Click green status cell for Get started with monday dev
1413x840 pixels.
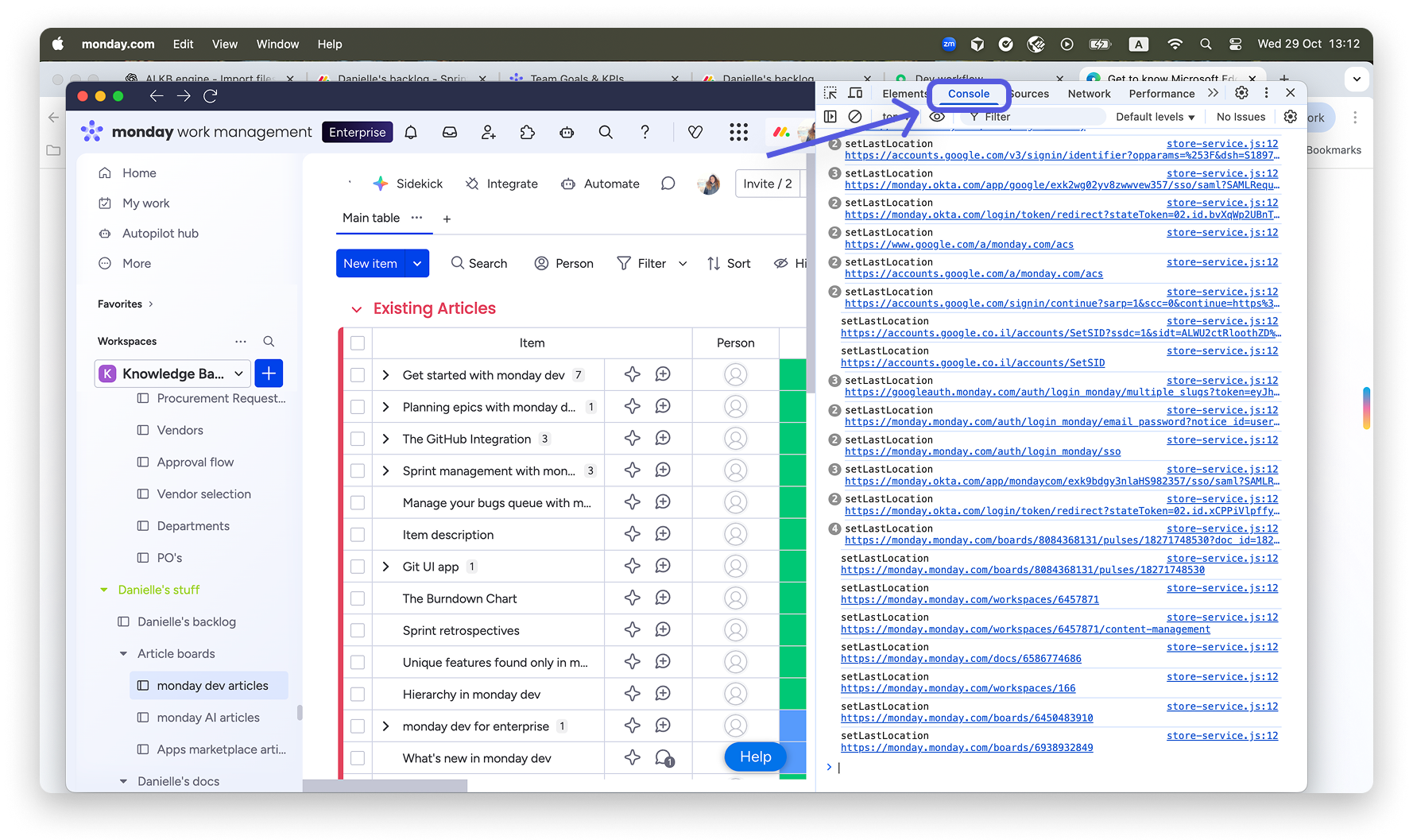[793, 374]
